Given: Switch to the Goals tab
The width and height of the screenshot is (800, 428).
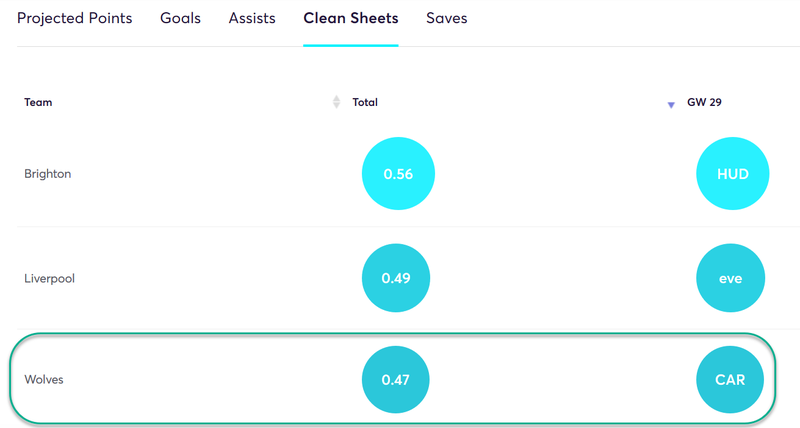Looking at the screenshot, I should point(180,18).
